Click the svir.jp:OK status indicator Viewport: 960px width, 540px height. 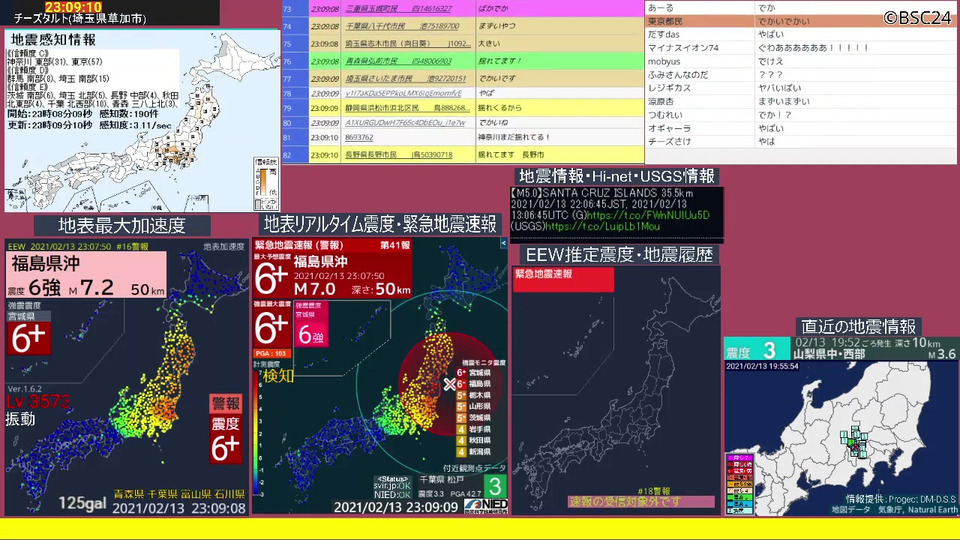click(x=392, y=486)
